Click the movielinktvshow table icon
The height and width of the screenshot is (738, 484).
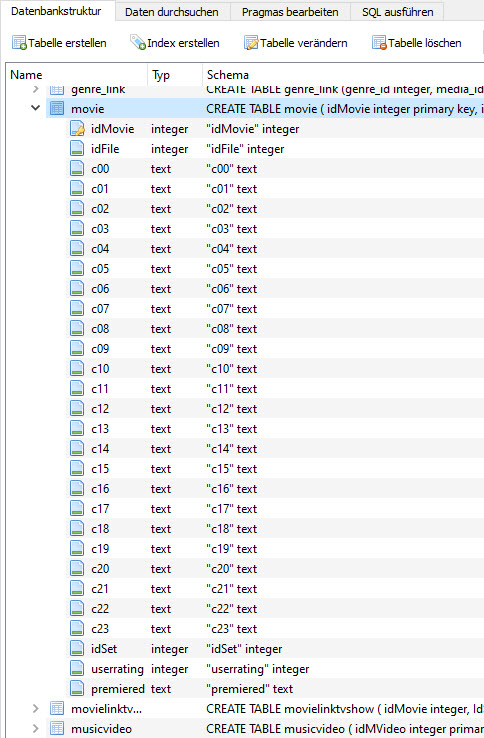[57, 708]
